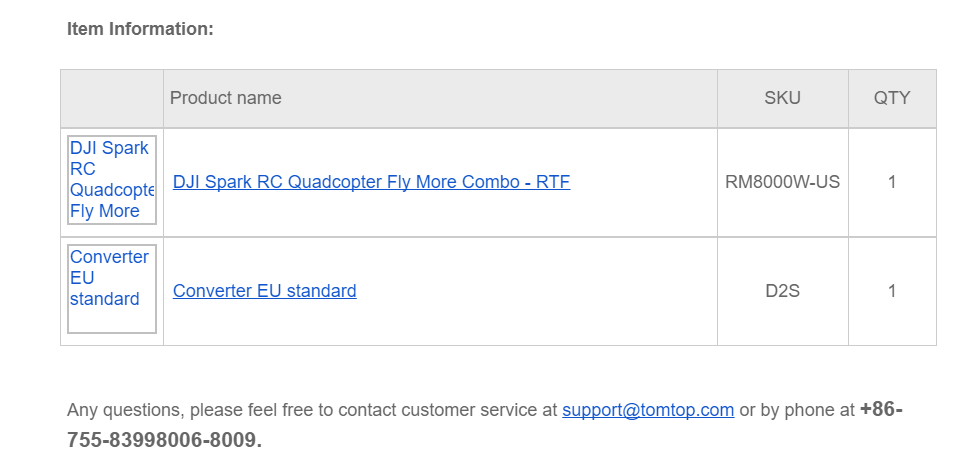This screenshot has height=463, width=963.
Task: Click the empty header cell above thumbnails
Action: [x=112, y=98]
